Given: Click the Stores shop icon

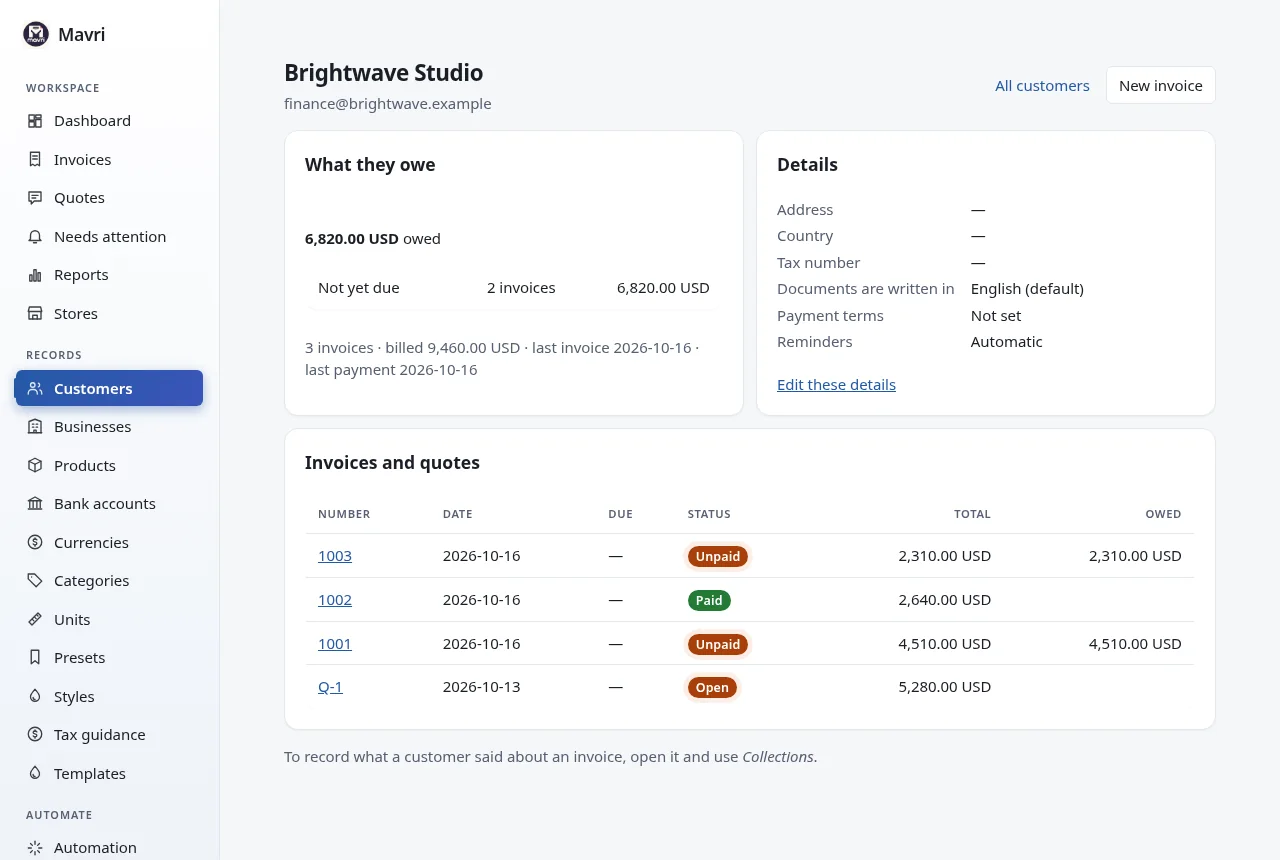Looking at the screenshot, I should coord(35,314).
